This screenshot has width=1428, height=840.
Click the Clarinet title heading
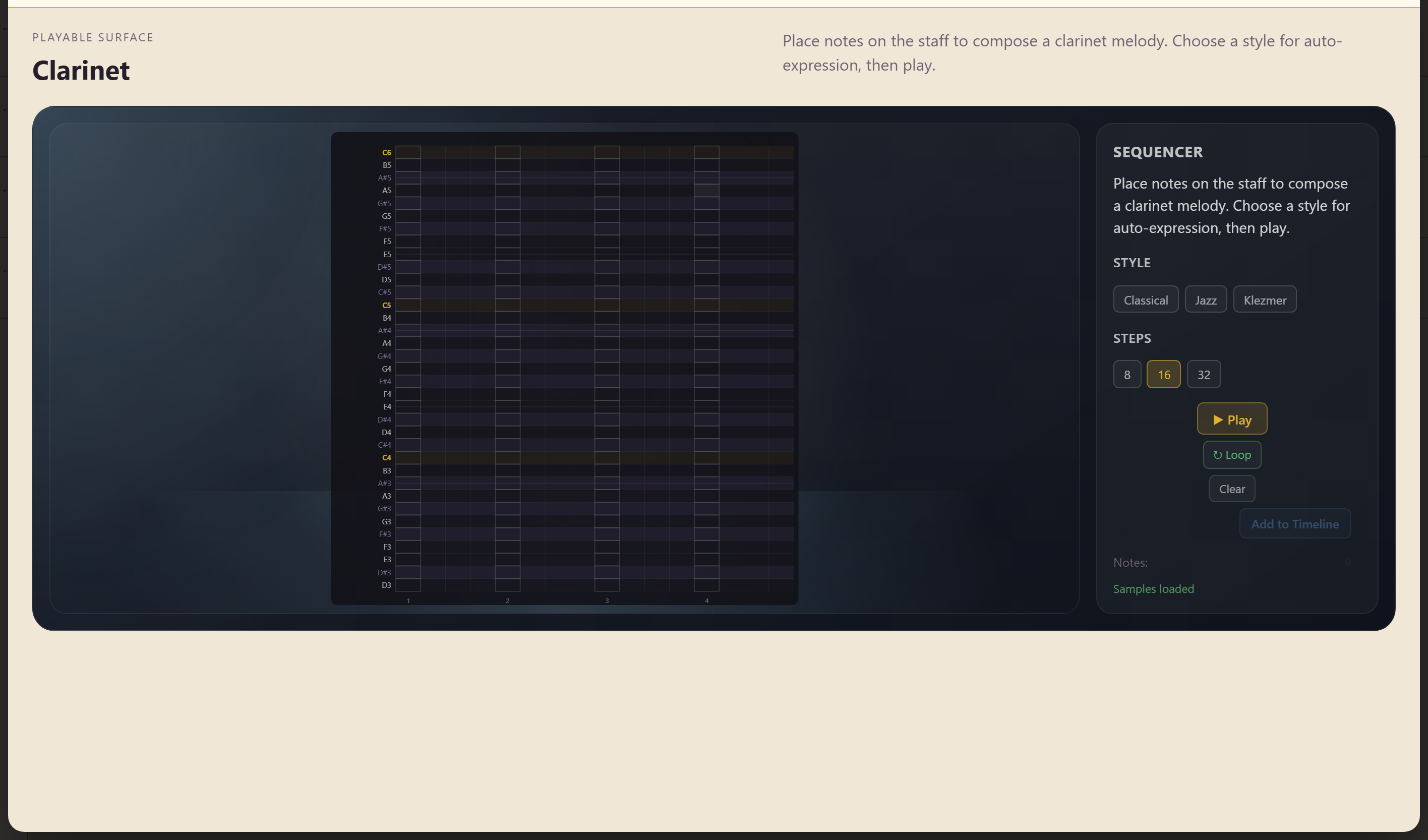81,70
